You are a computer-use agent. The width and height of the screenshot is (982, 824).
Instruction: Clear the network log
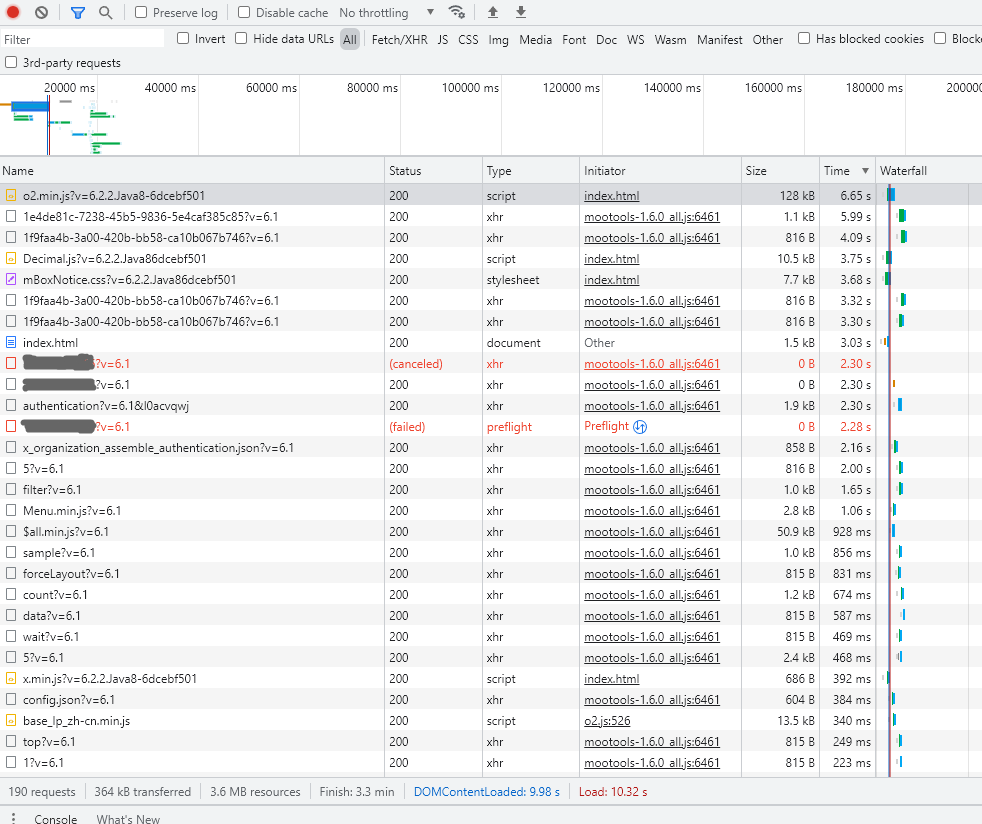tap(41, 13)
